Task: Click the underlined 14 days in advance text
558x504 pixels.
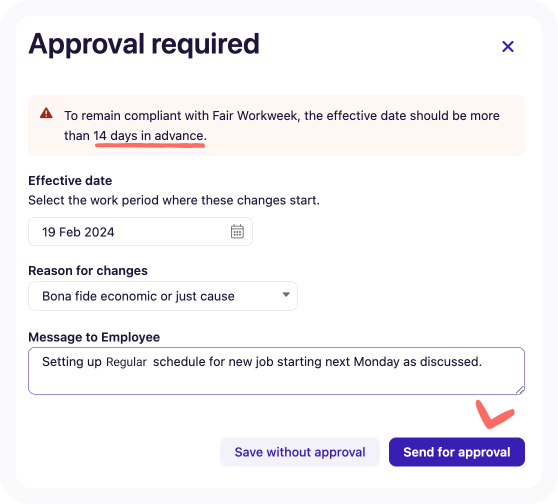Action: [148, 136]
